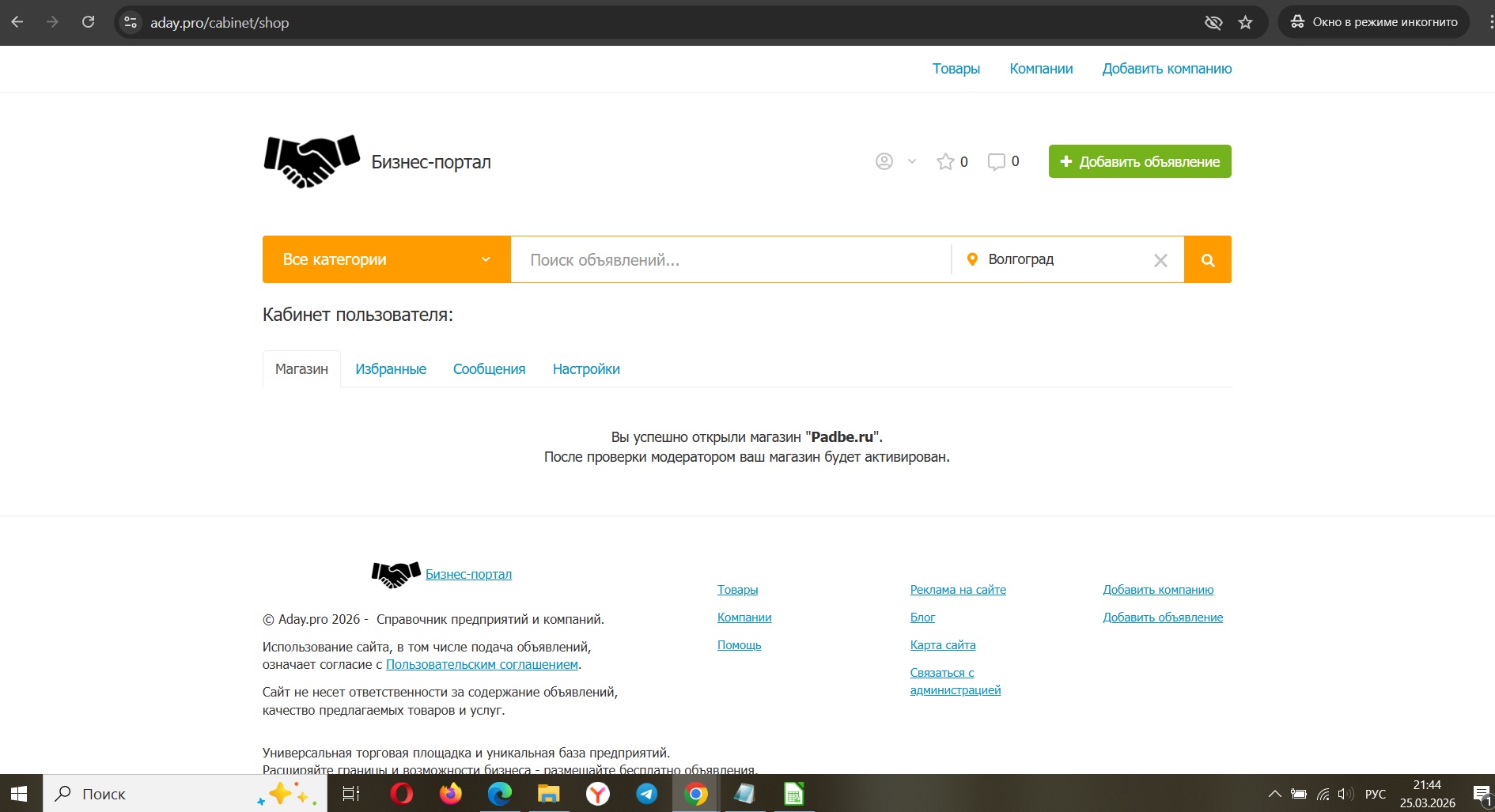Click the volume speaker tray icon

point(1345,794)
